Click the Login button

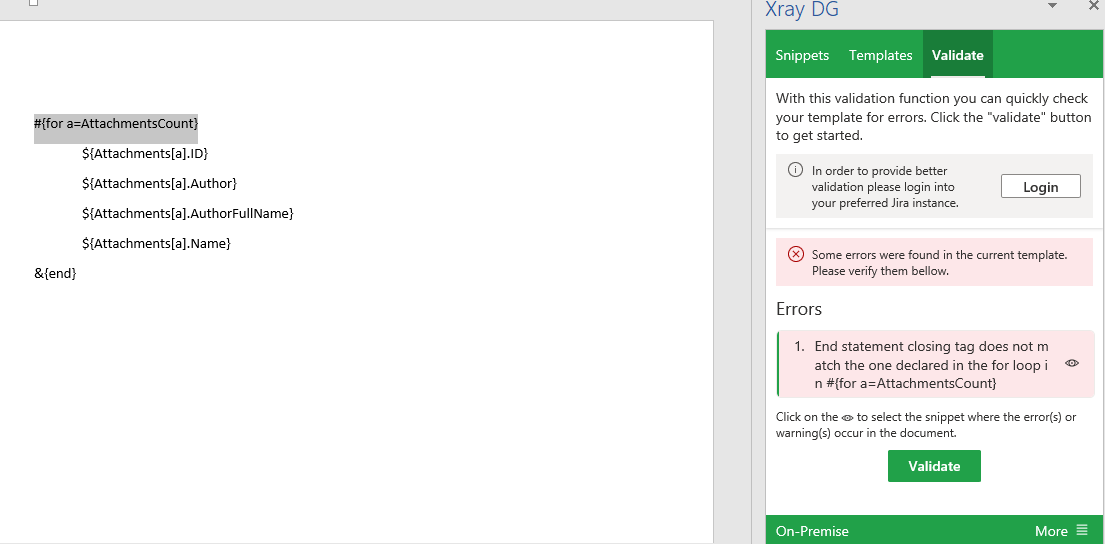pyautogui.click(x=1041, y=187)
